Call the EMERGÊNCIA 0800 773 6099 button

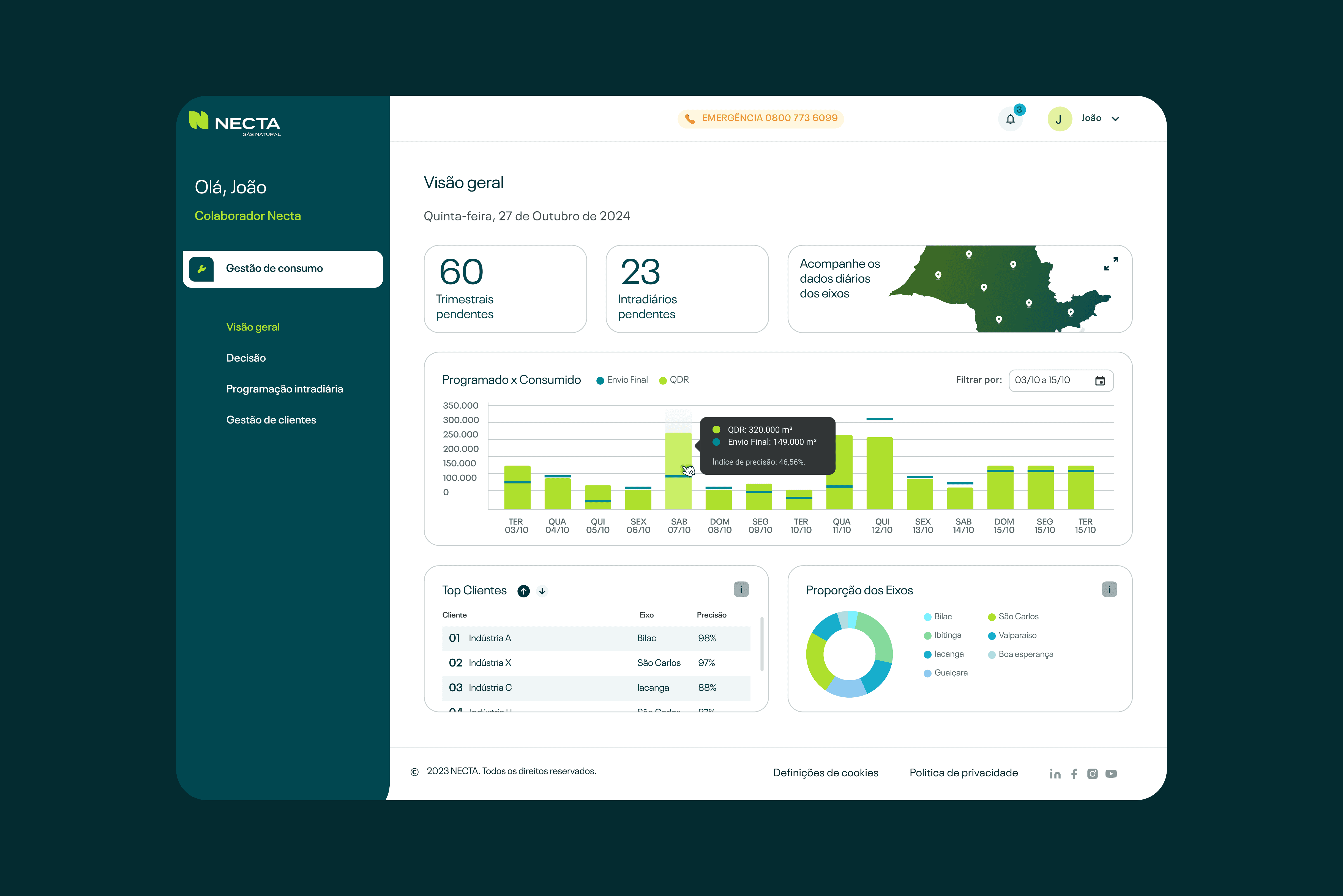761,118
